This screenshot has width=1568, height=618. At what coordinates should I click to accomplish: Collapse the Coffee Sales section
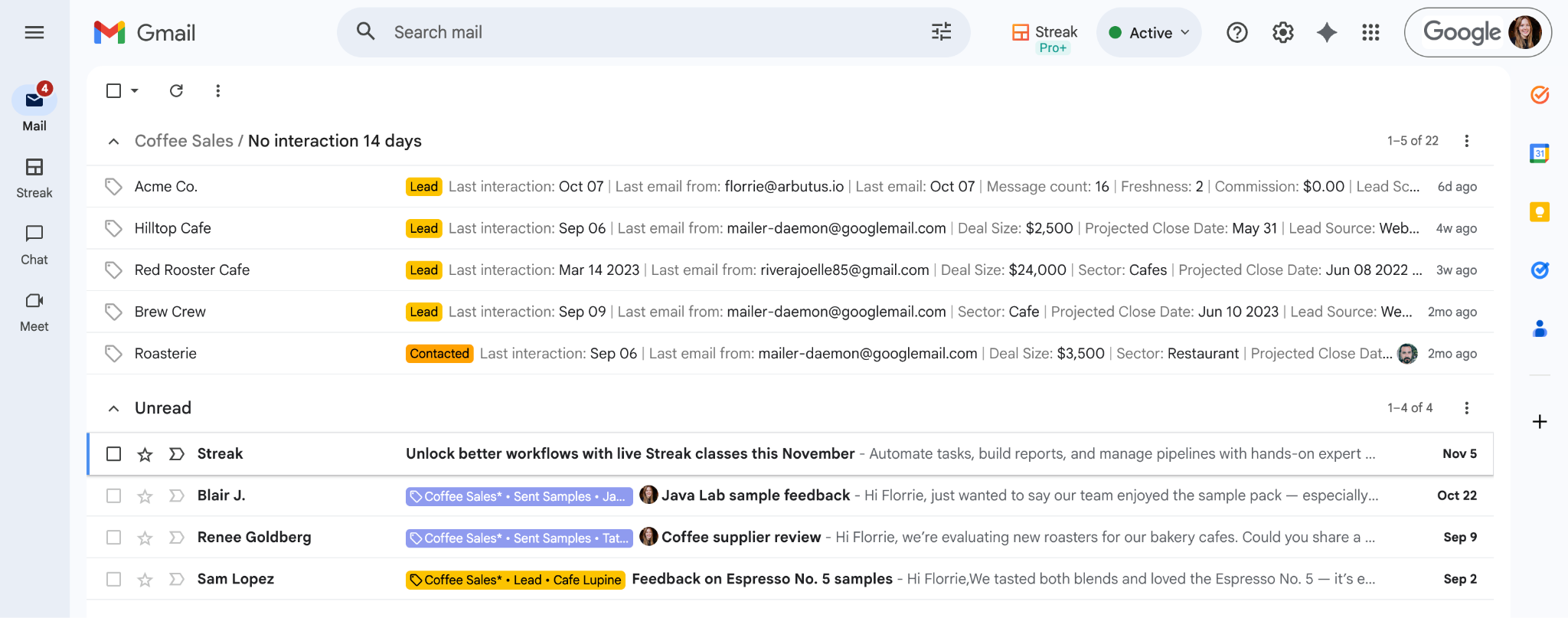coord(113,141)
